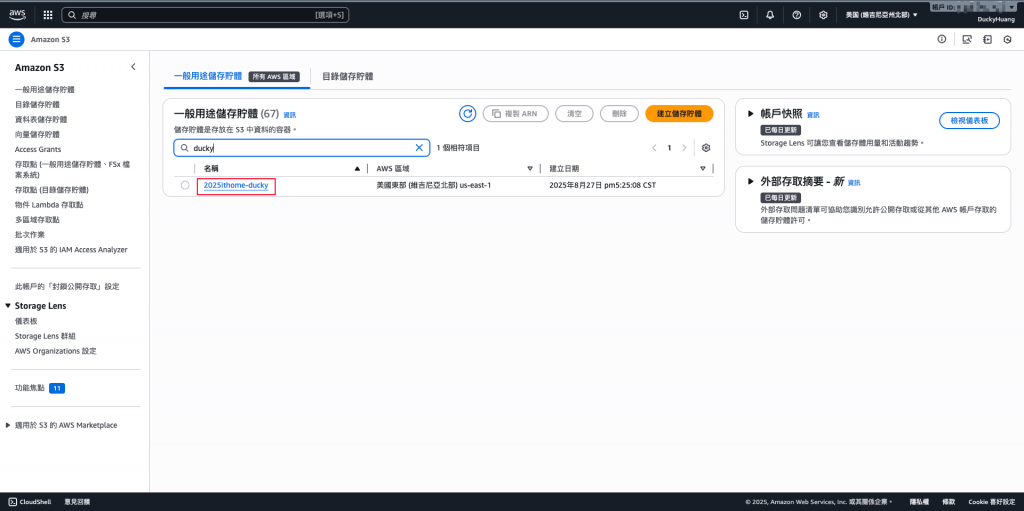This screenshot has width=1024, height=511.
Task: Open 存取點 (目錄儲存貯體) in sidebar
Action: point(52,190)
